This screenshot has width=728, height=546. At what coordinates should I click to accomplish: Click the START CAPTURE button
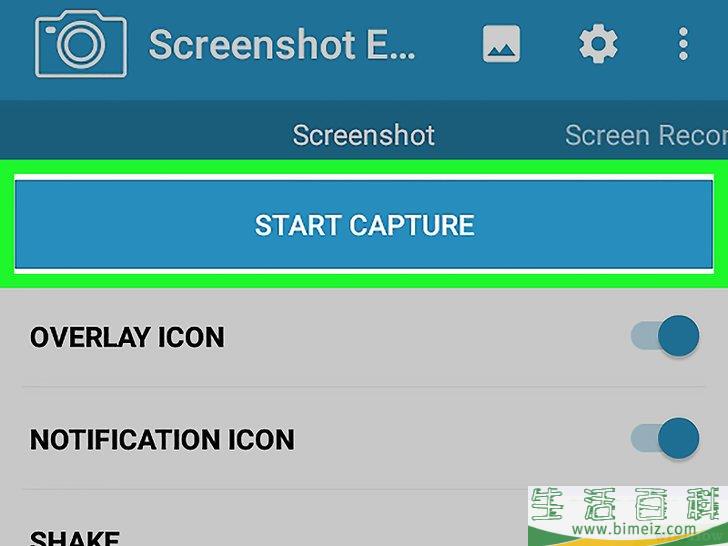pos(364,225)
